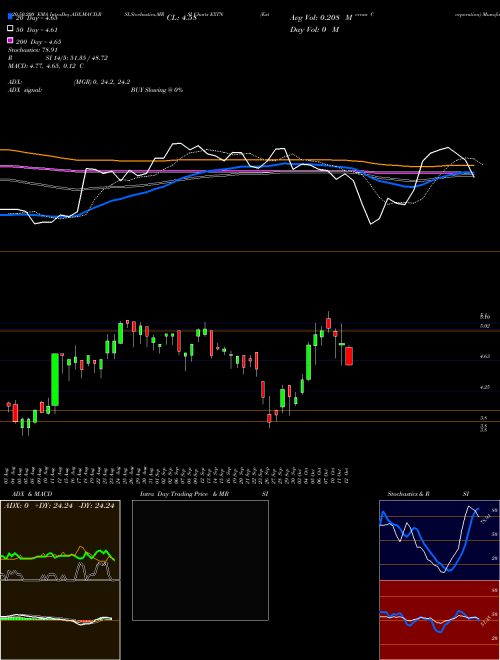Open the blue Stochastics chart panel
The height and width of the screenshot is (660, 500).
pos(439,540)
